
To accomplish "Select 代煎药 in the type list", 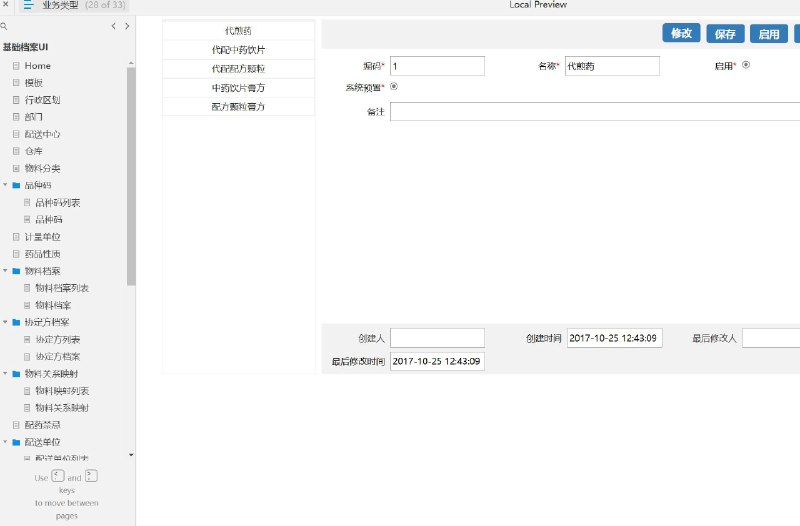I will (x=238, y=31).
